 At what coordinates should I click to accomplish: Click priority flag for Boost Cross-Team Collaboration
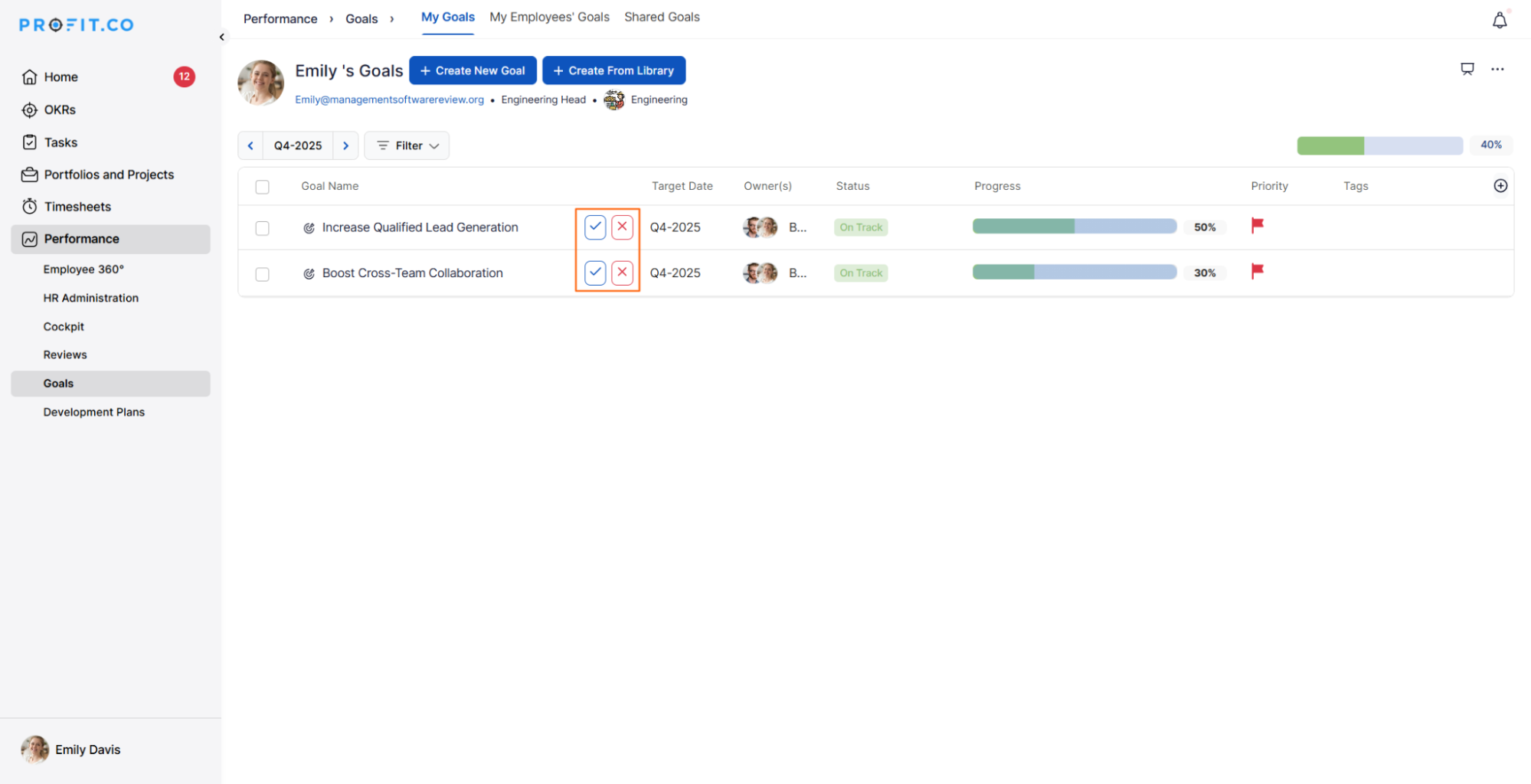(1257, 272)
